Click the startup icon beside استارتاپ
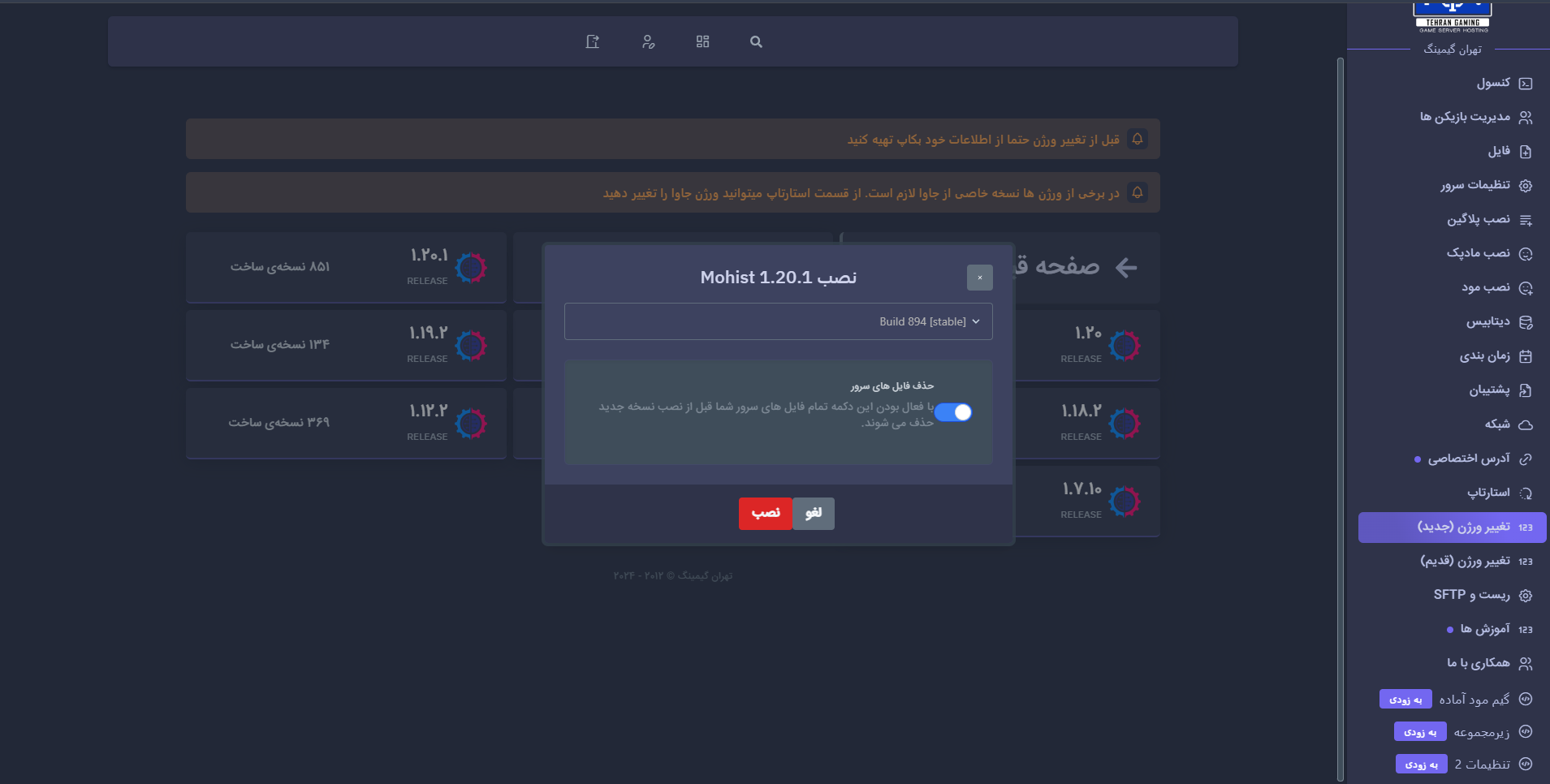 [x=1526, y=493]
